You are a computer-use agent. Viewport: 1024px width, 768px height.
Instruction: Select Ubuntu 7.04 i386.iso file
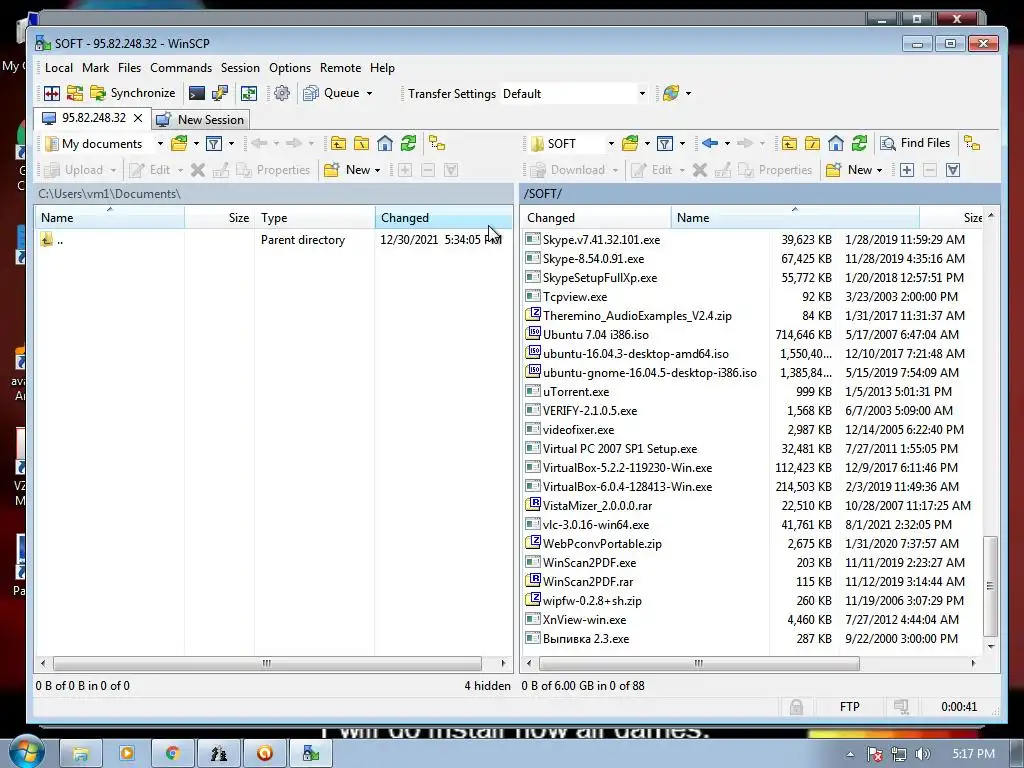click(596, 334)
